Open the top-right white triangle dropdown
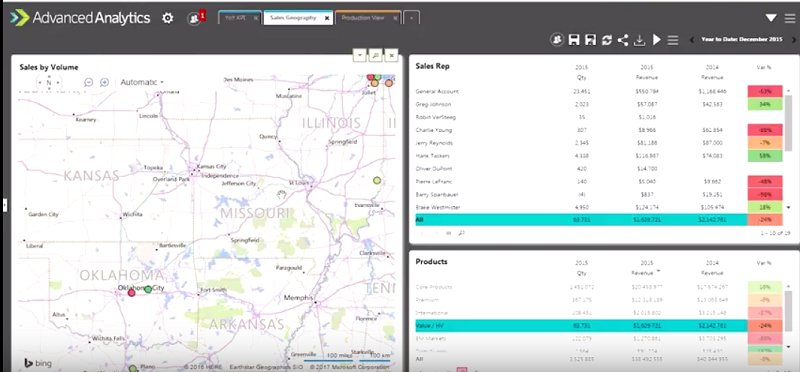This screenshot has height=372, width=800. [x=770, y=18]
